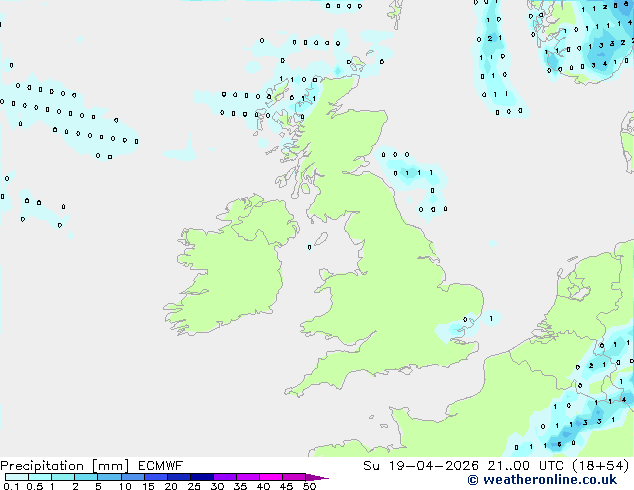Click legend value '15'
The height and width of the screenshot is (490, 634).
point(148,486)
